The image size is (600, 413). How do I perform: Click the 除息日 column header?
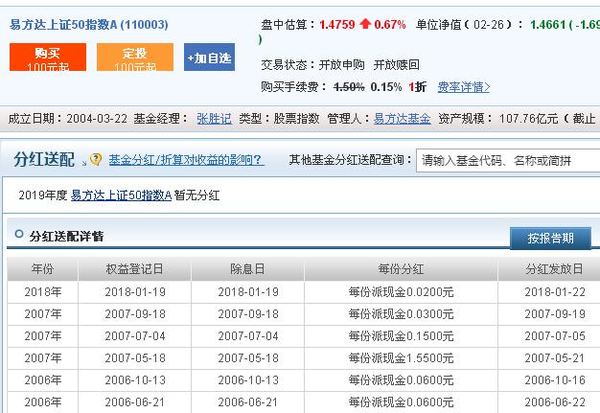(248, 269)
